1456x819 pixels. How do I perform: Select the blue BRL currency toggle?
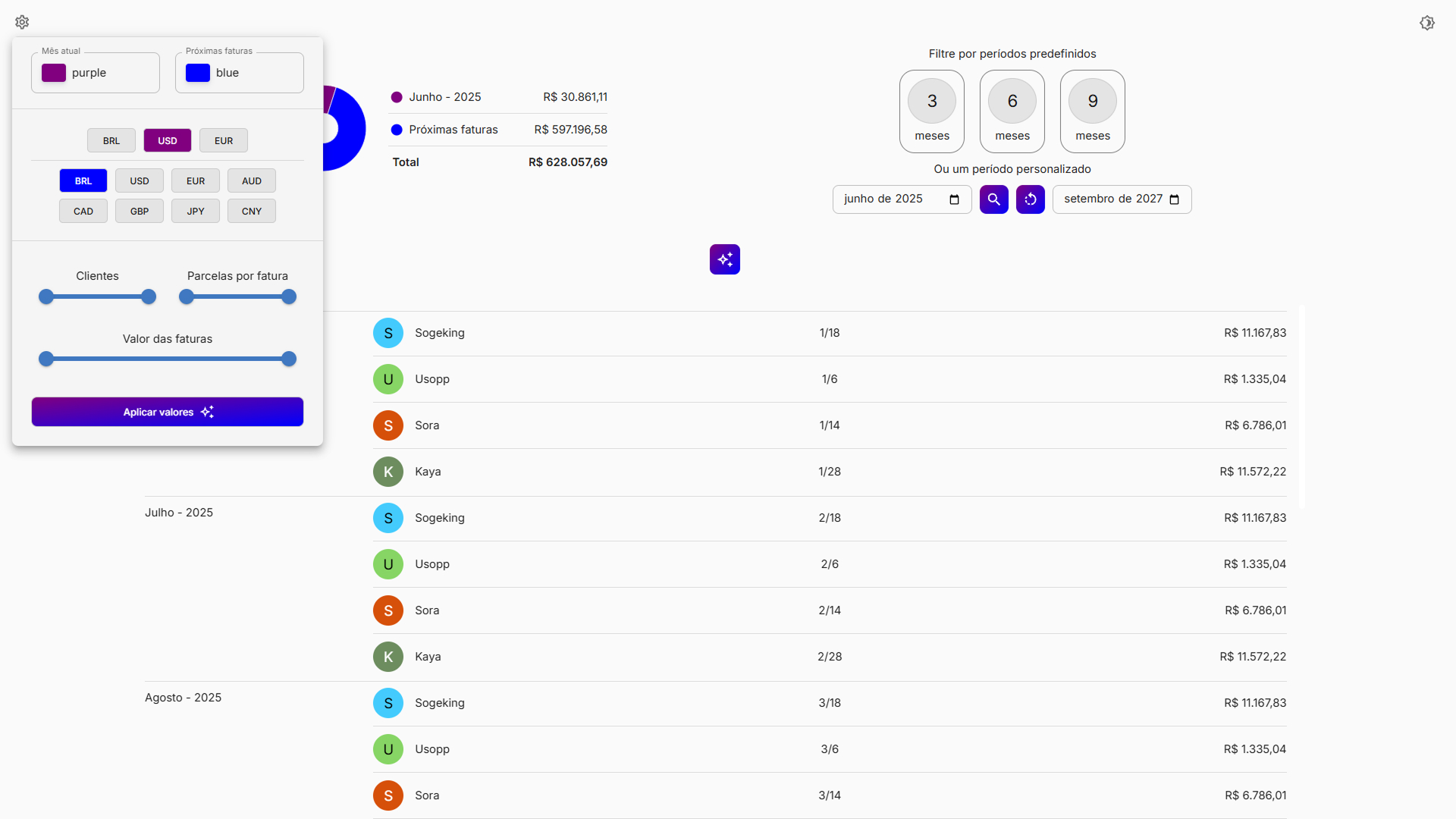[83, 180]
